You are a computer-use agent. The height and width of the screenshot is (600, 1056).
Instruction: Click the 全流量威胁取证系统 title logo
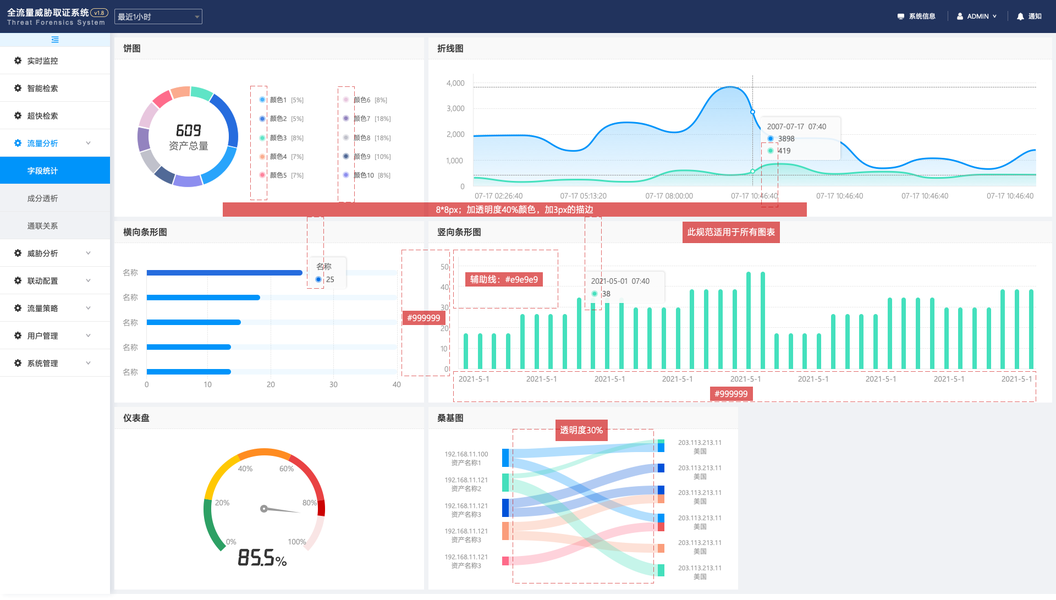coord(48,12)
